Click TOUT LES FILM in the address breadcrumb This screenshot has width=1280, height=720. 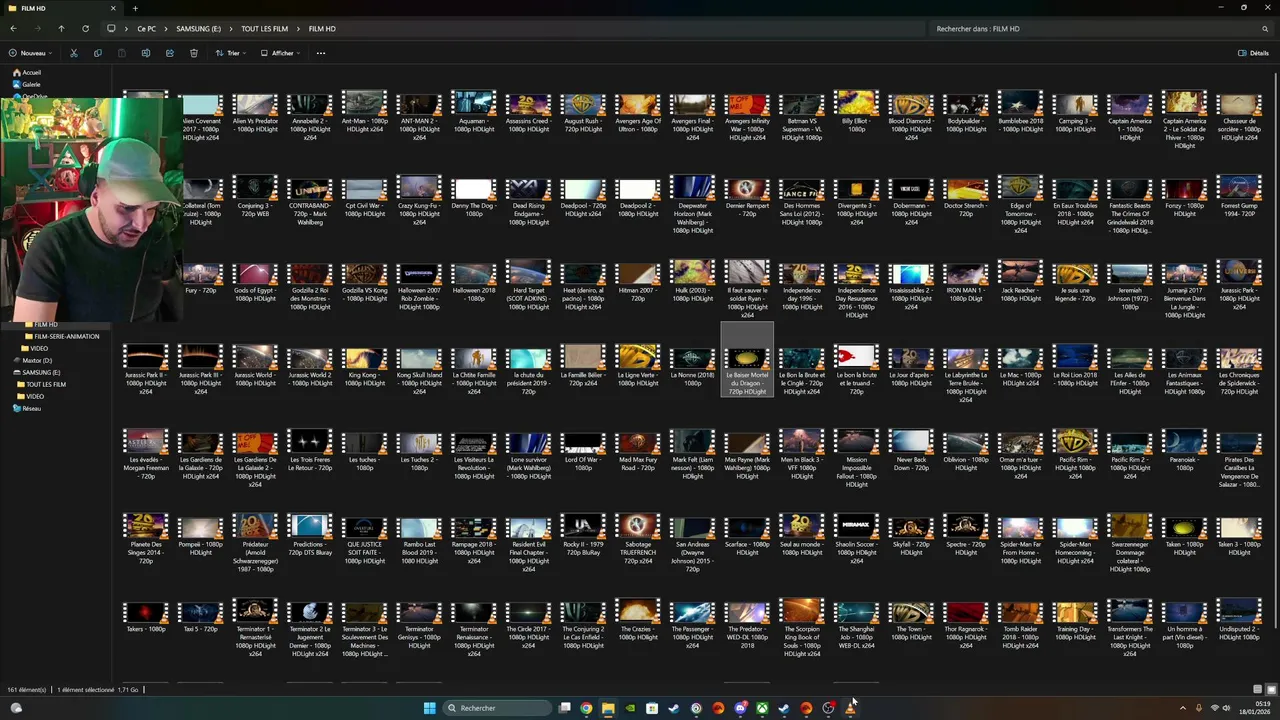pos(264,29)
